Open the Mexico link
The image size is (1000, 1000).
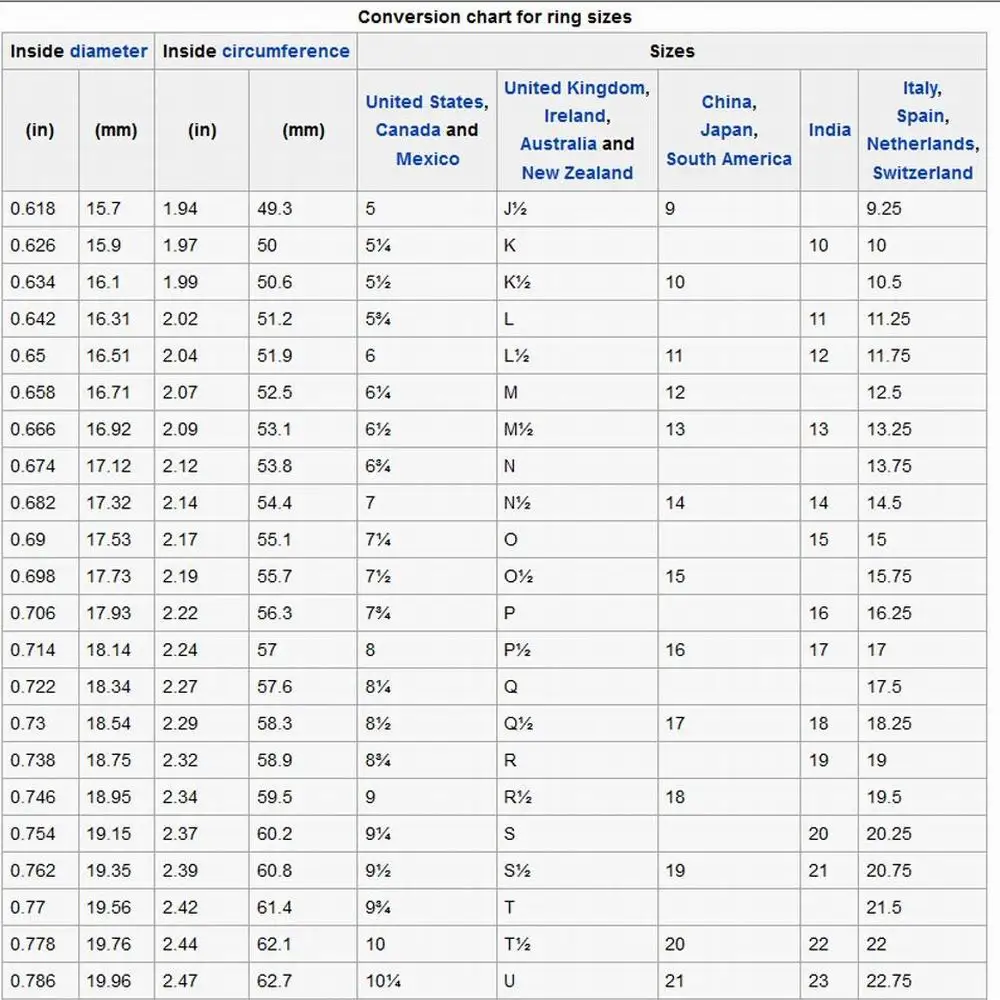(x=427, y=159)
